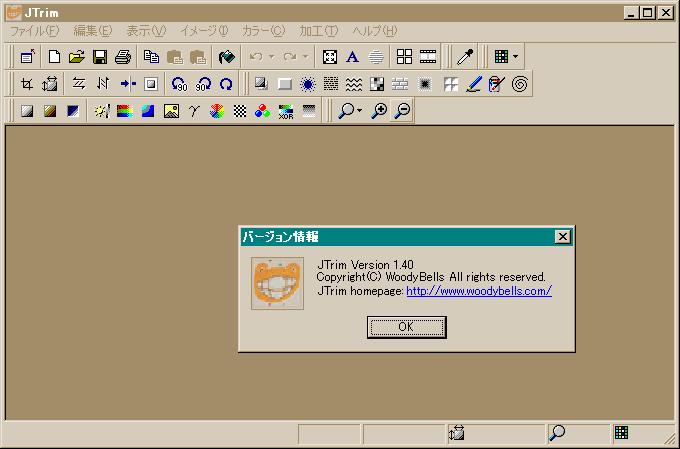Screen dimensions: 680x449
Task: Click the rainbow color bars icon
Action: pyautogui.click(x=125, y=111)
